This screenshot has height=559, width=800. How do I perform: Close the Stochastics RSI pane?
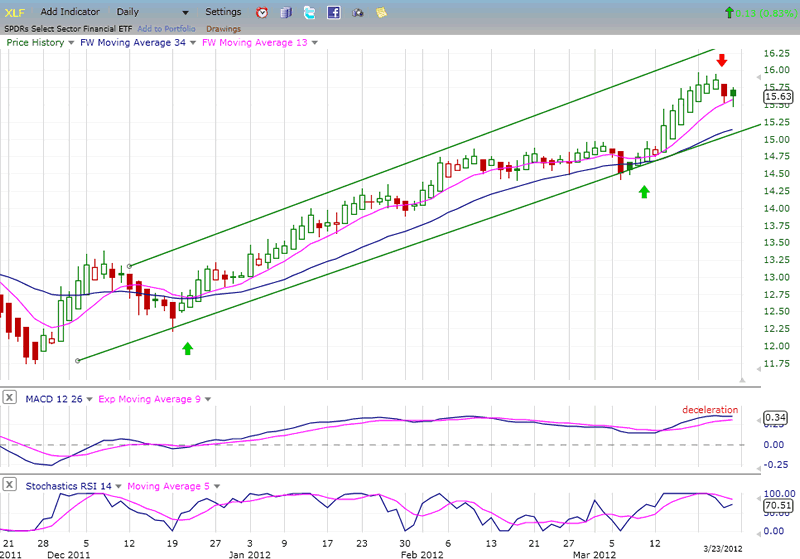[x=9, y=485]
